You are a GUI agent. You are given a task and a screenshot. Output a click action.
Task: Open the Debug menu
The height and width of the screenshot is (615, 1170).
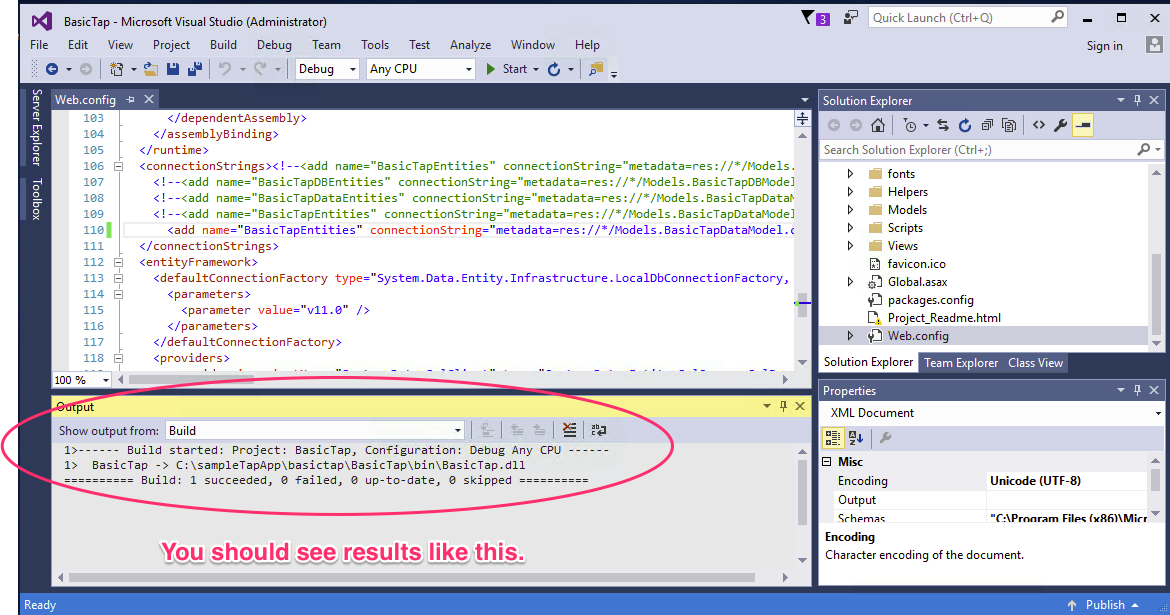(x=274, y=45)
